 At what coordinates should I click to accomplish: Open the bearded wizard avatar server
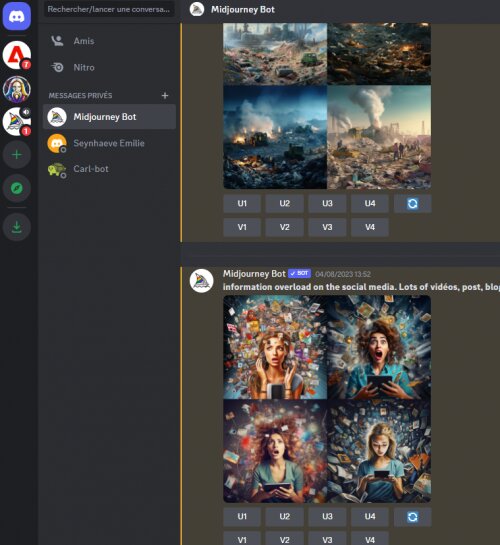tap(17, 89)
